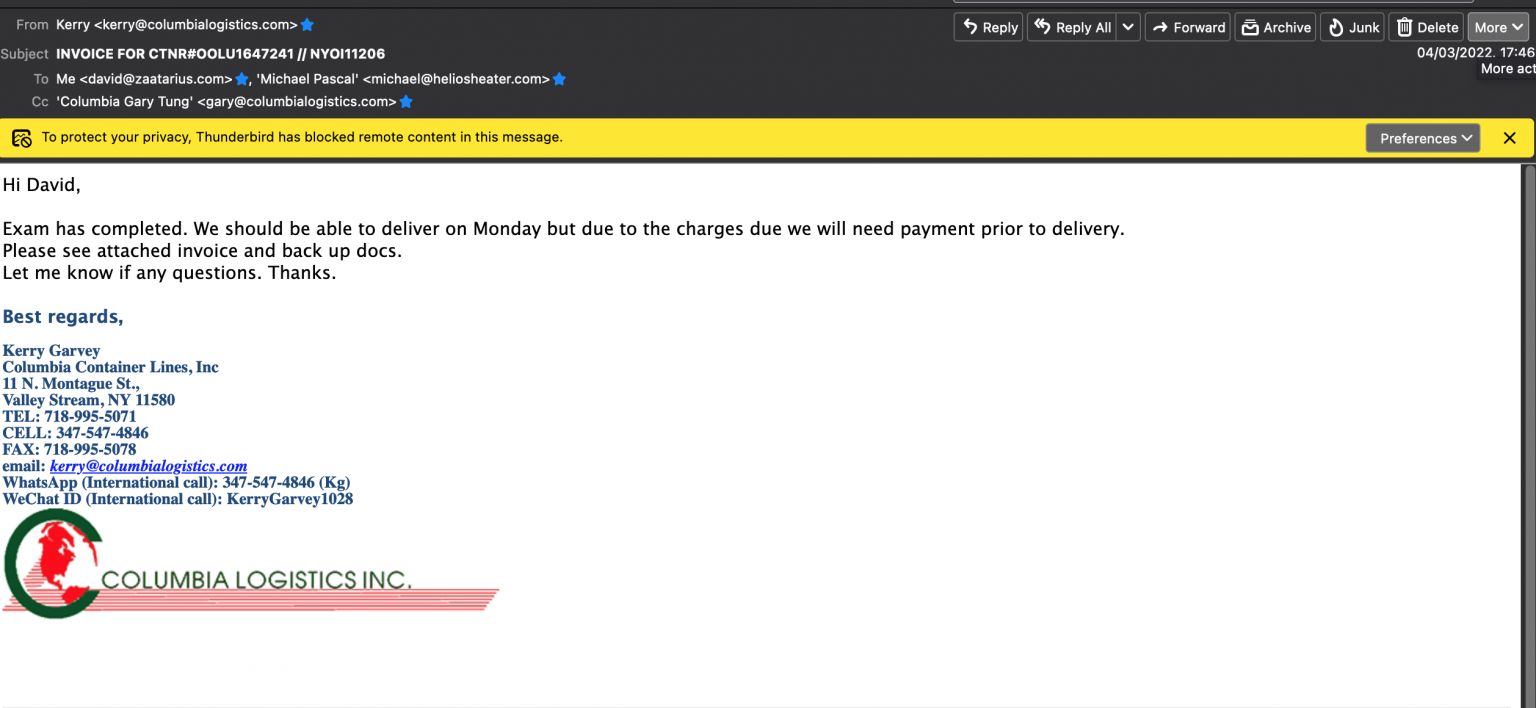The height and width of the screenshot is (708, 1536).
Task: Click the blocked remote content icon
Action: click(x=21, y=138)
